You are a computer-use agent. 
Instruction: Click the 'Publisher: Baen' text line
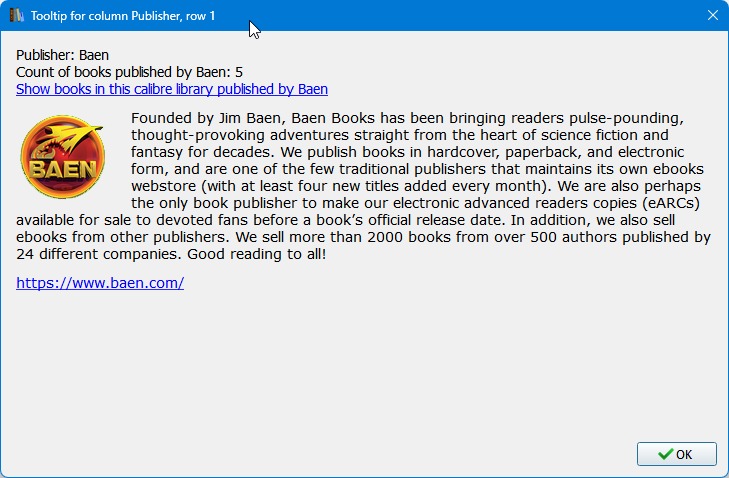[x=62, y=55]
